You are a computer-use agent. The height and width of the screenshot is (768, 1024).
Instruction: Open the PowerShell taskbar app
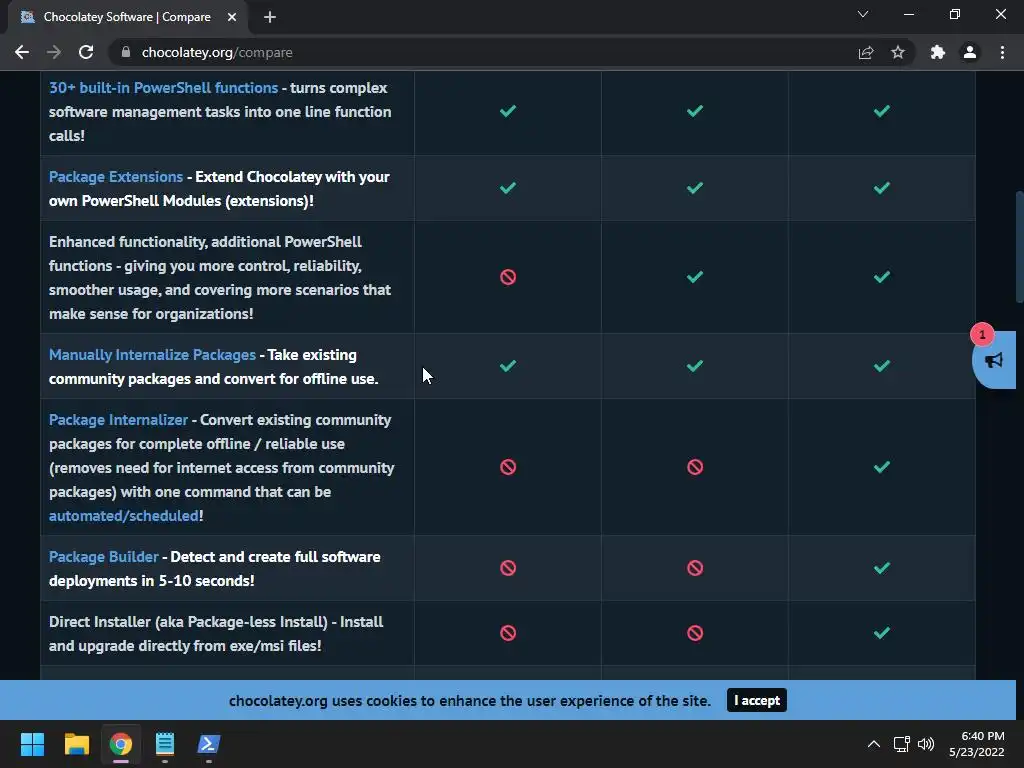click(209, 744)
